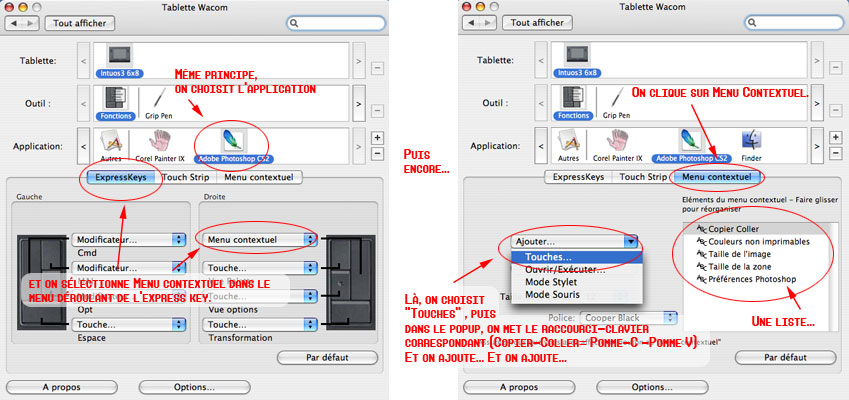
Task: Choose Mode Souris from the Ajouter menu
Action: [577, 295]
